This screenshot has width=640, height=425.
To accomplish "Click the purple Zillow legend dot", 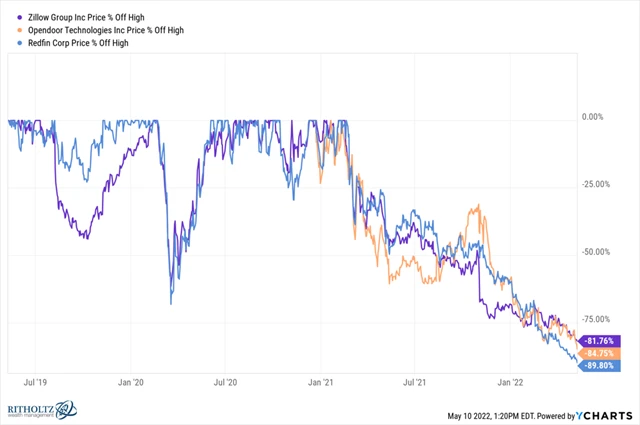I will point(8,18).
